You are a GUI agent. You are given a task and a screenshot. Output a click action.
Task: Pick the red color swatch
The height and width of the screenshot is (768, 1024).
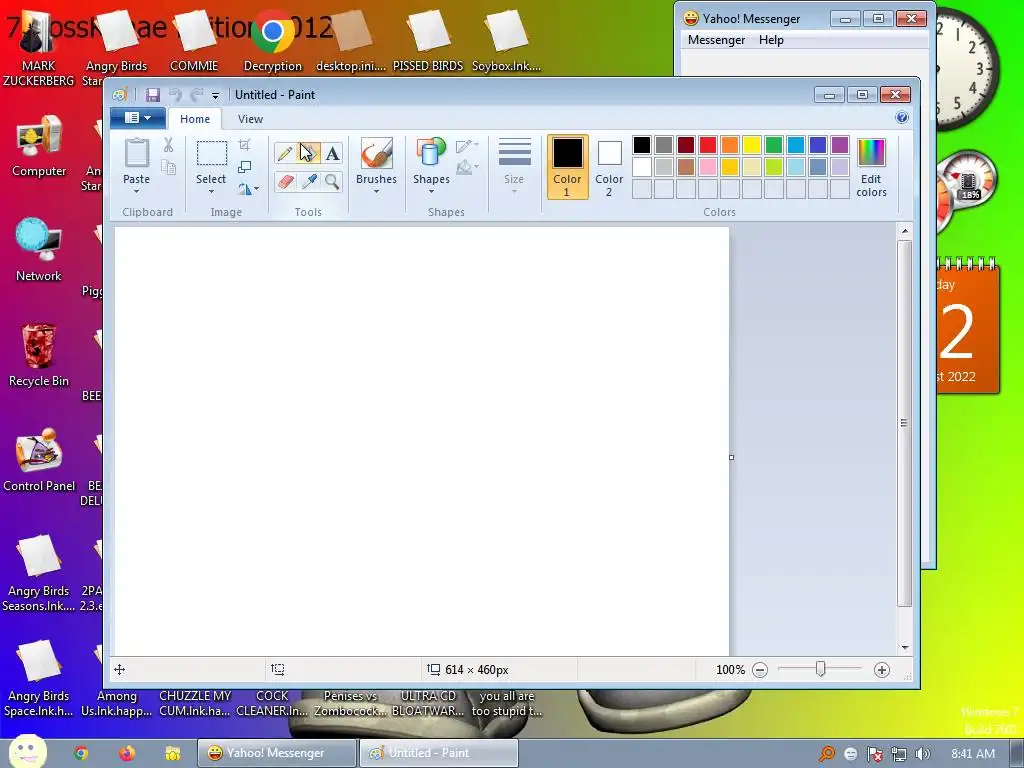[708, 145]
